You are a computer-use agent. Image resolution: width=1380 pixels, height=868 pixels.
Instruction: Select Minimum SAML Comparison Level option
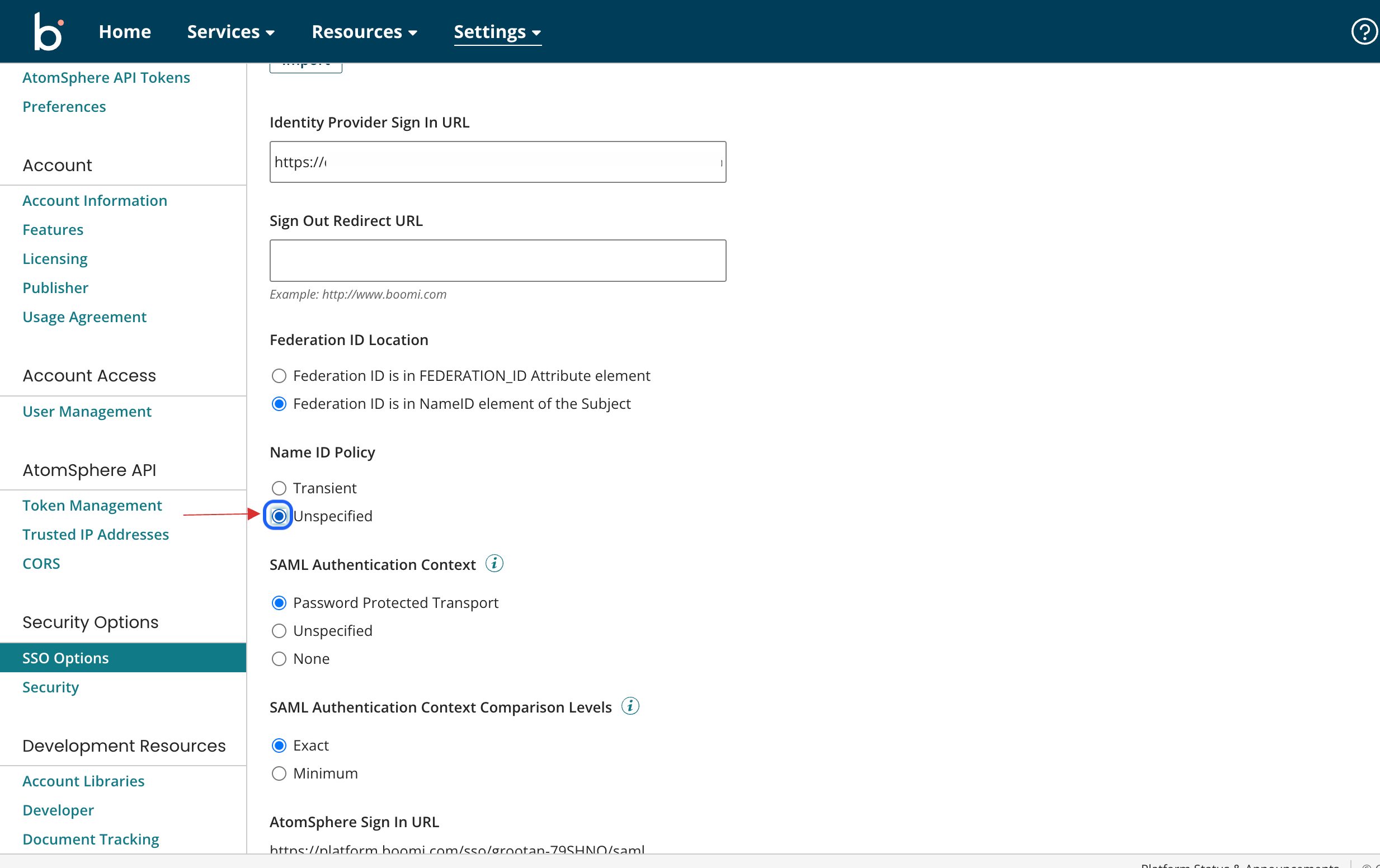click(279, 773)
